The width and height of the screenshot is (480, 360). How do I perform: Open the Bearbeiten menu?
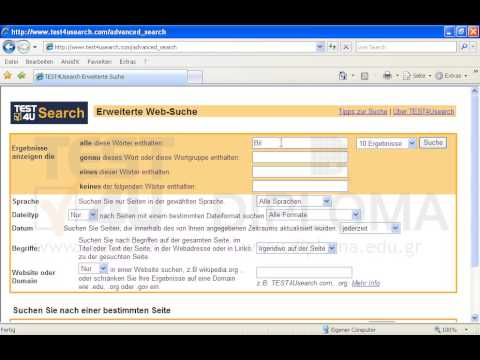pos(39,62)
